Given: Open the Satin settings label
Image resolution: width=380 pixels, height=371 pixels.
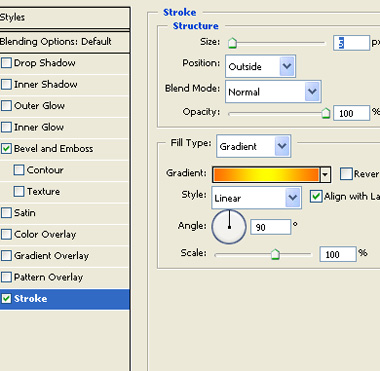Looking at the screenshot, I should [25, 213].
